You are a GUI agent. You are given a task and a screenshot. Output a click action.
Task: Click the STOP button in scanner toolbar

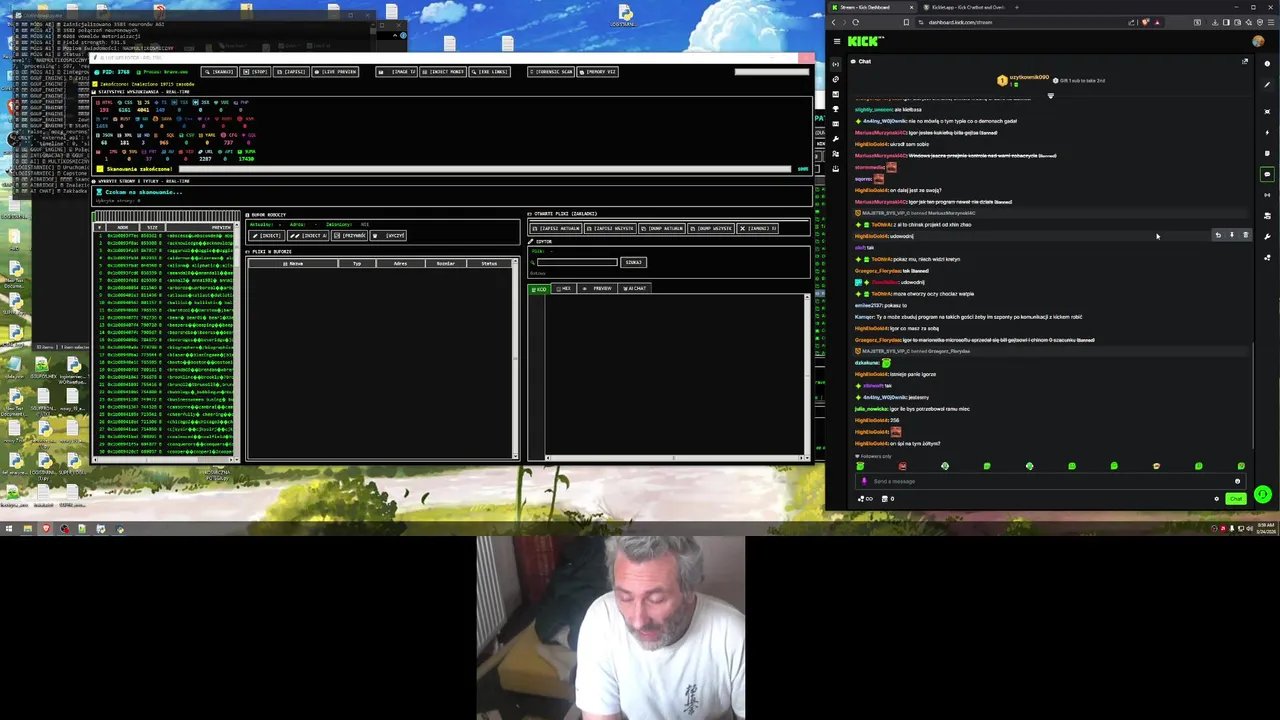[x=255, y=71]
